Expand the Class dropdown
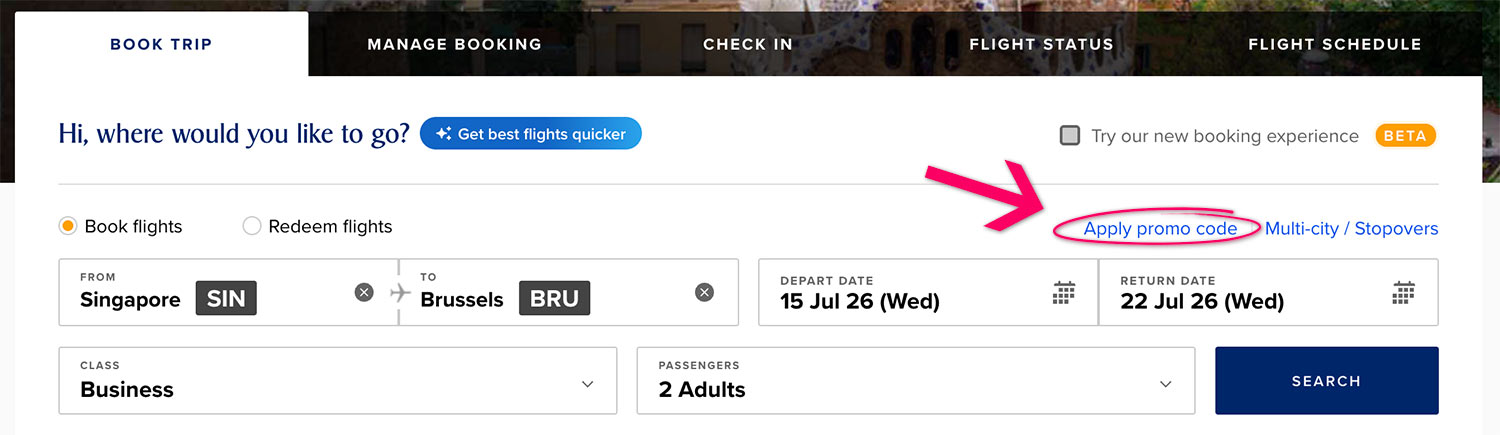This screenshot has height=435, width=1500. click(x=587, y=383)
